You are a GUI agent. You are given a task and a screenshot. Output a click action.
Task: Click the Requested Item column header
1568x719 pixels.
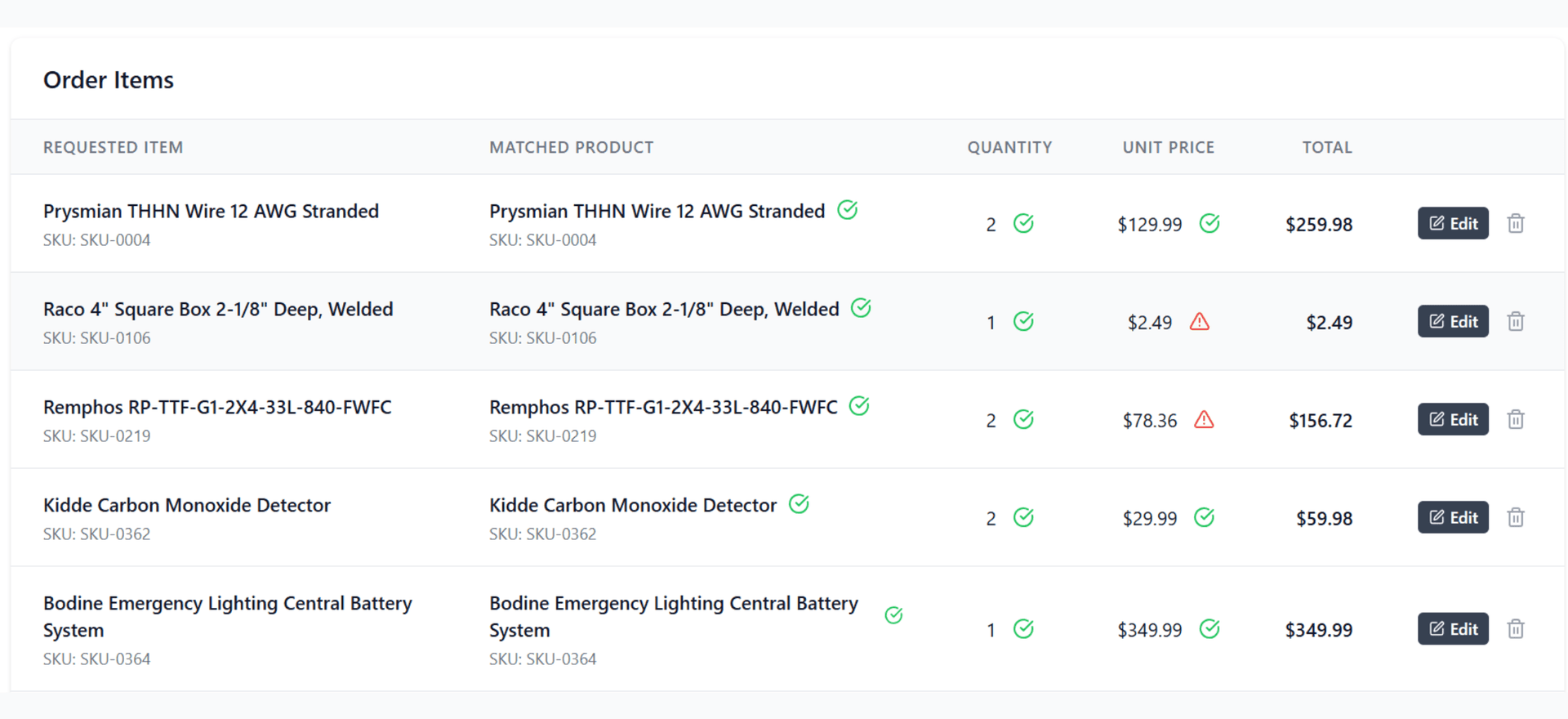[x=113, y=147]
